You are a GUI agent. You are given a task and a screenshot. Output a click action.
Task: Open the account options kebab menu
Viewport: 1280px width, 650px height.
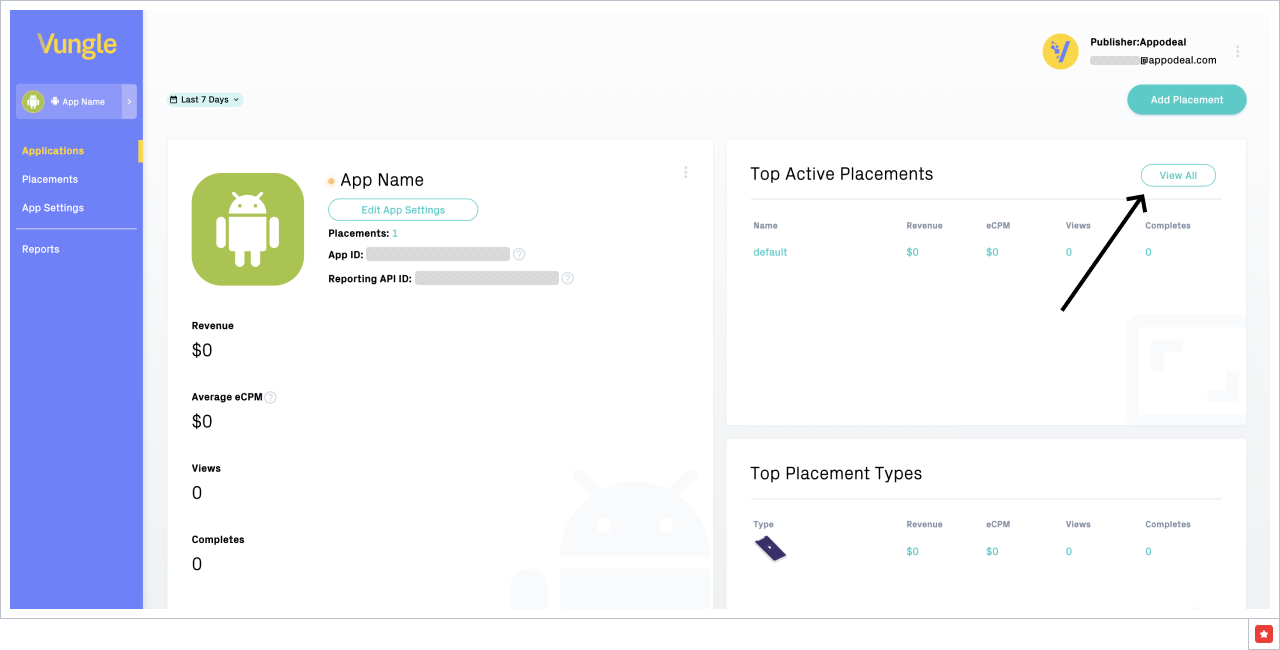coord(1238,51)
